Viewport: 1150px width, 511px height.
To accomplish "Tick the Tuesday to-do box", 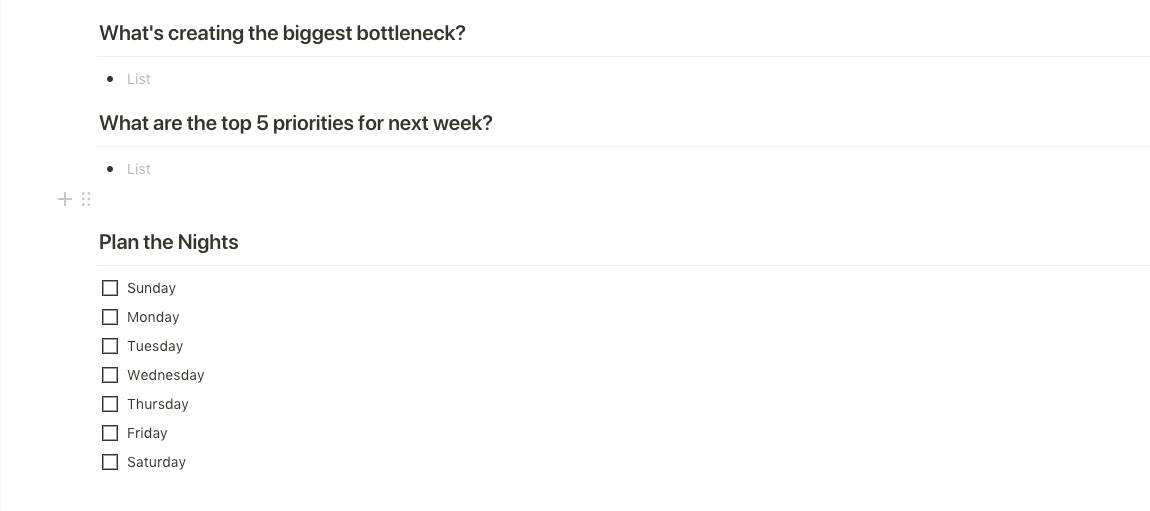I will tap(110, 346).
